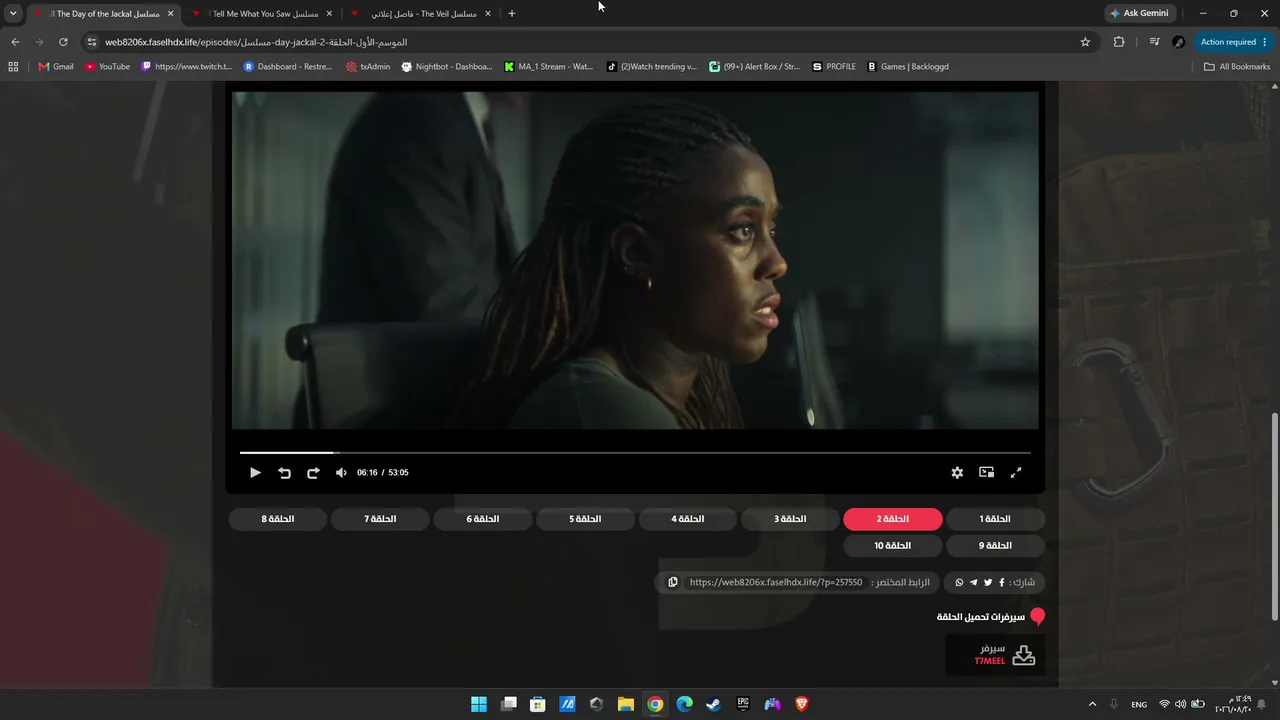Open video player settings gear

957,473
